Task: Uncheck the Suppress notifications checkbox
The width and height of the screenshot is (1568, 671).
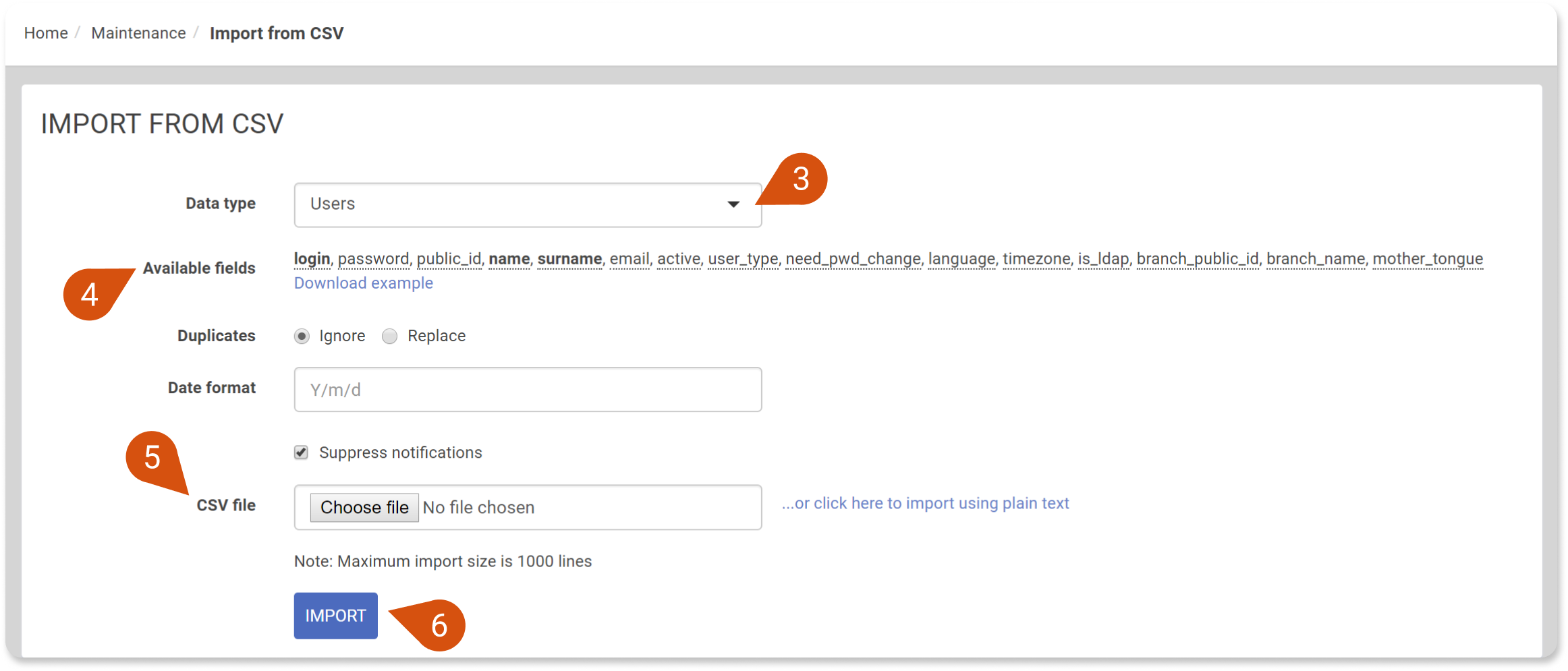Action: coord(302,453)
